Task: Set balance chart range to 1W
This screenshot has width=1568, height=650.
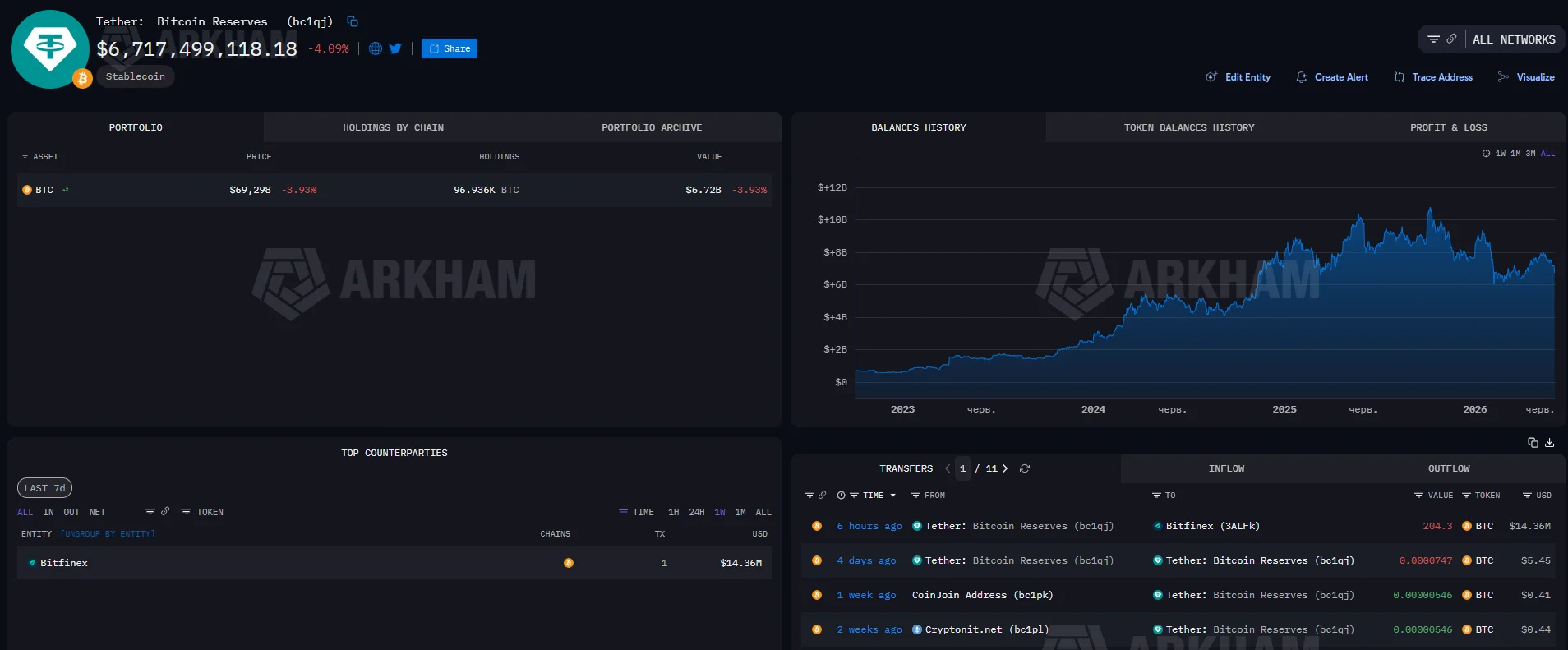Action: (1501, 154)
